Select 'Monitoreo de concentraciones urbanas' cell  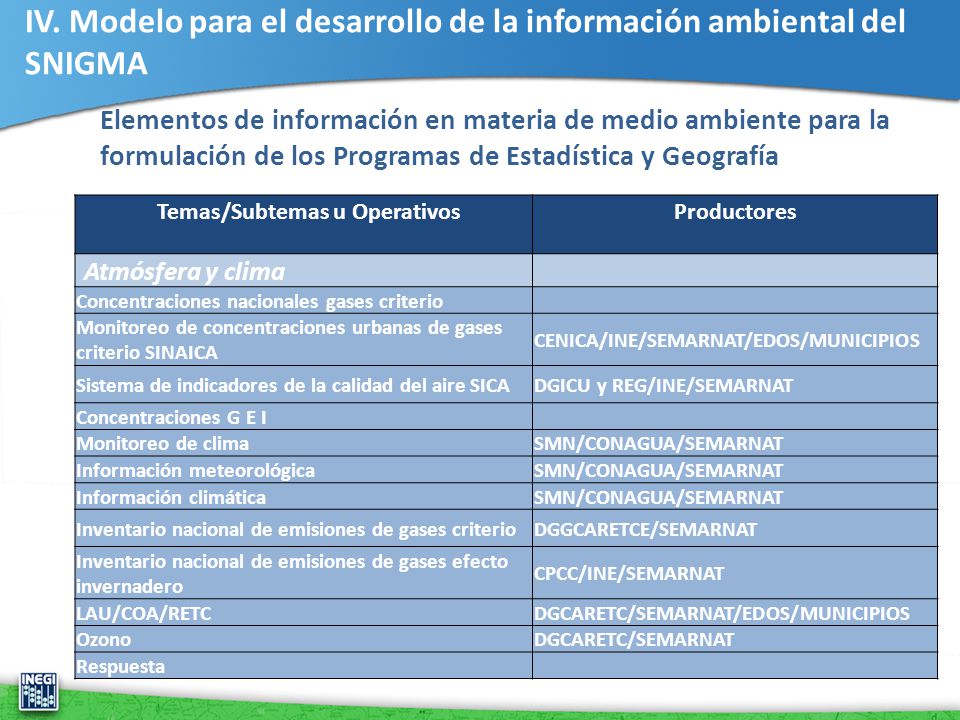tap(304, 340)
